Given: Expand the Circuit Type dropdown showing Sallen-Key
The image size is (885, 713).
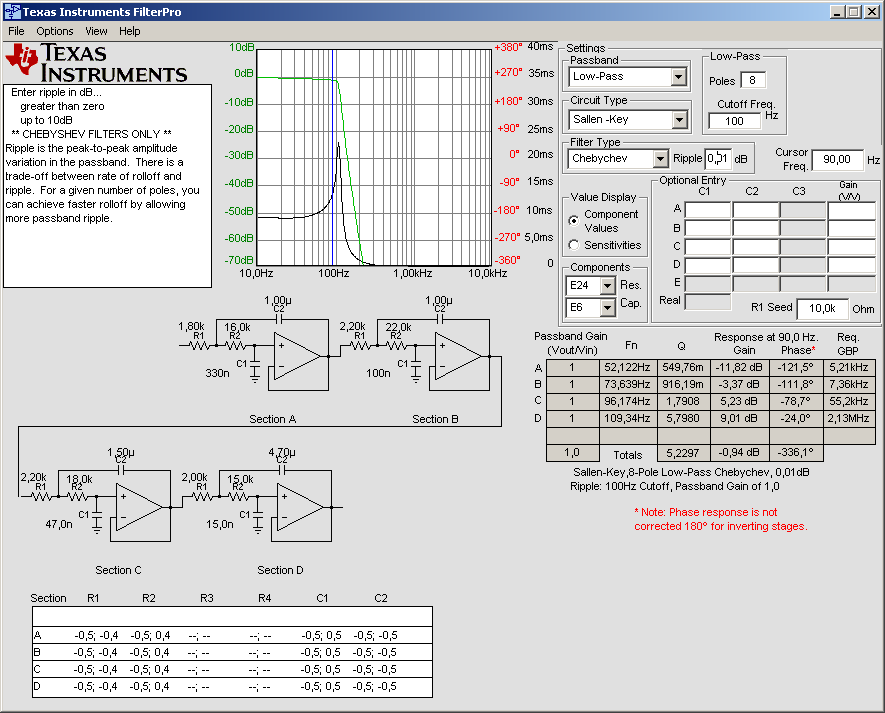Looking at the screenshot, I should 679,120.
